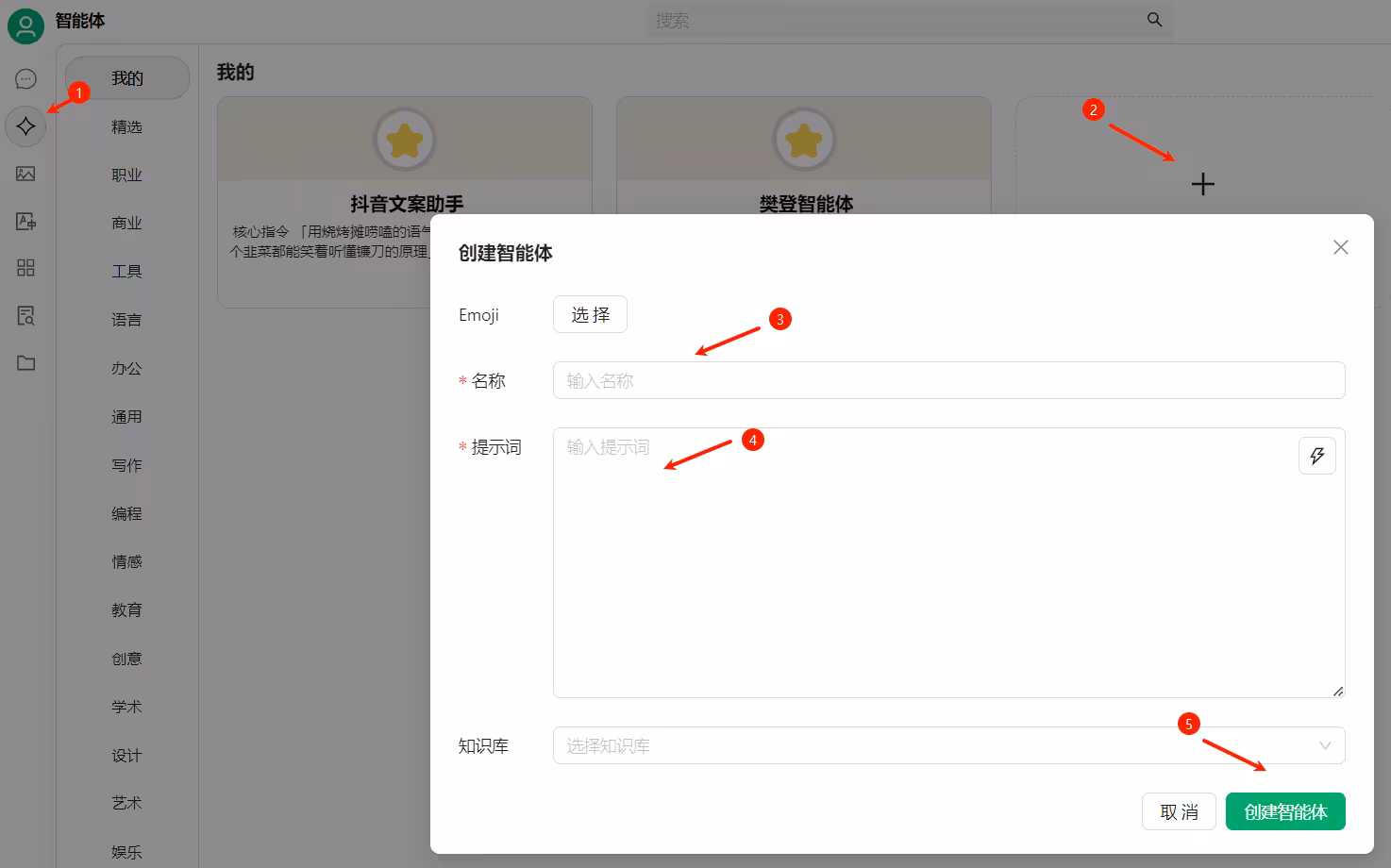The height and width of the screenshot is (868, 1391).
Task: Close the 创建智能体 dialog
Action: coord(1340,247)
